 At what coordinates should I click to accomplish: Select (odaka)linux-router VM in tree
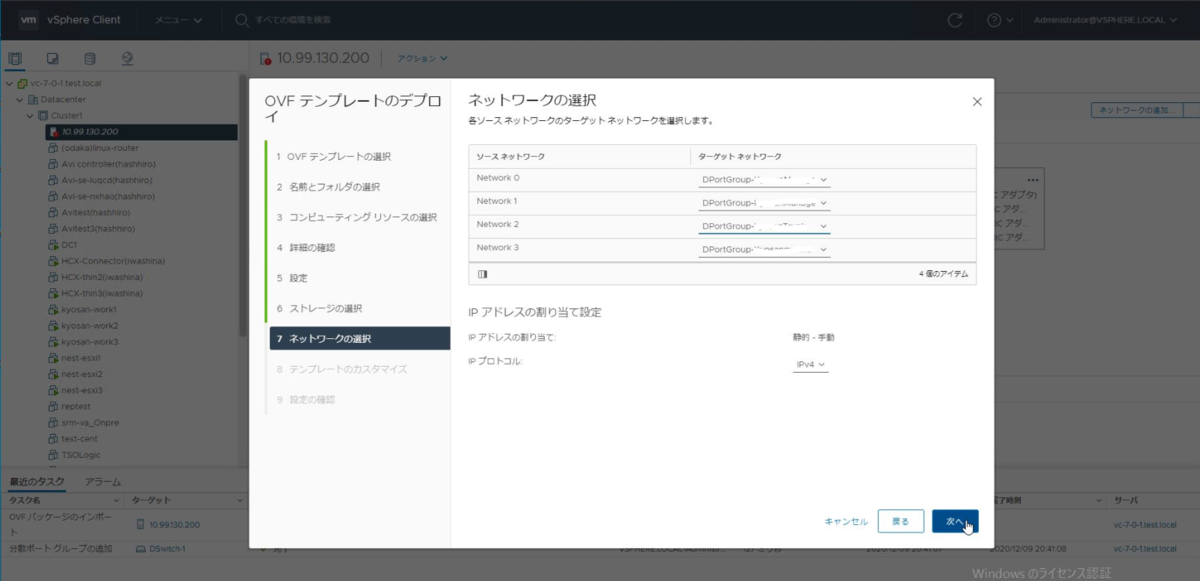(x=99, y=148)
